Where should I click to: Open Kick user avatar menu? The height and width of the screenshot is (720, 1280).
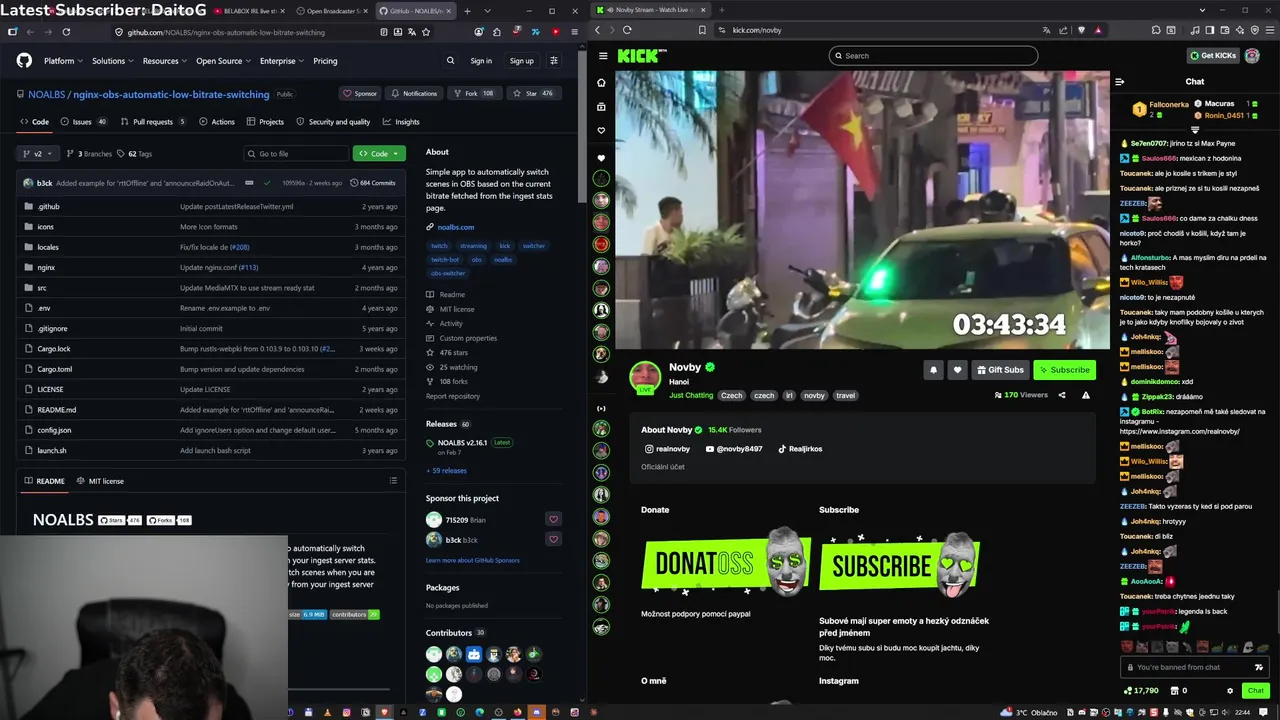1252,56
